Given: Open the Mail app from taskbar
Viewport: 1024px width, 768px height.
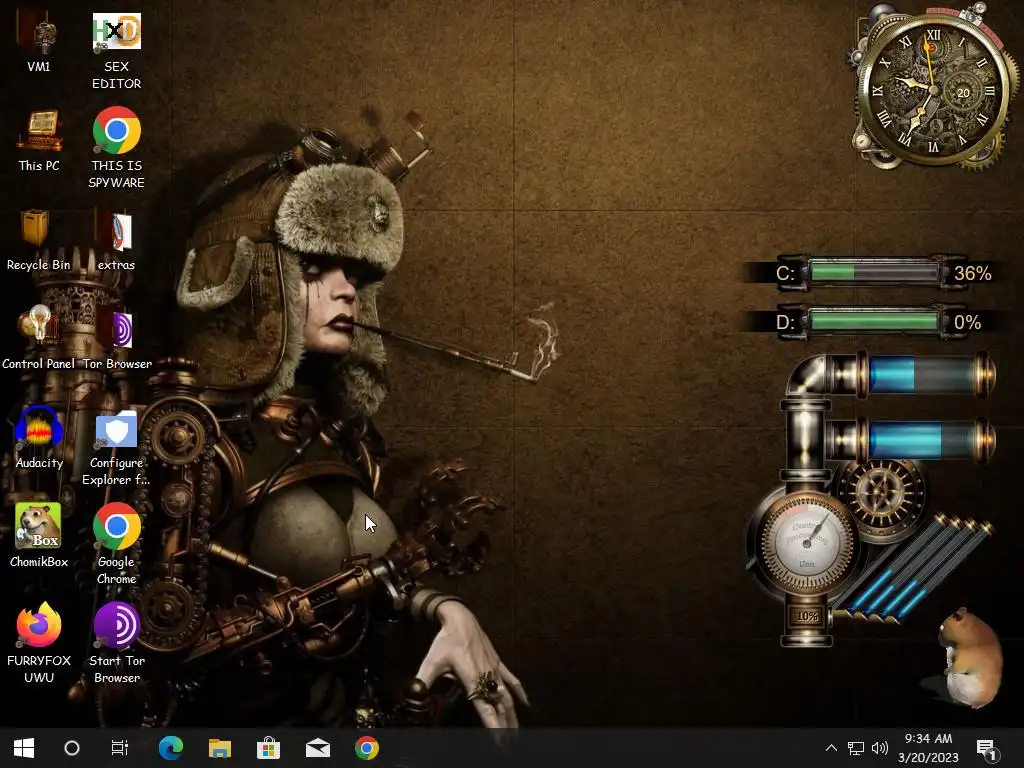Looking at the screenshot, I should pos(317,748).
